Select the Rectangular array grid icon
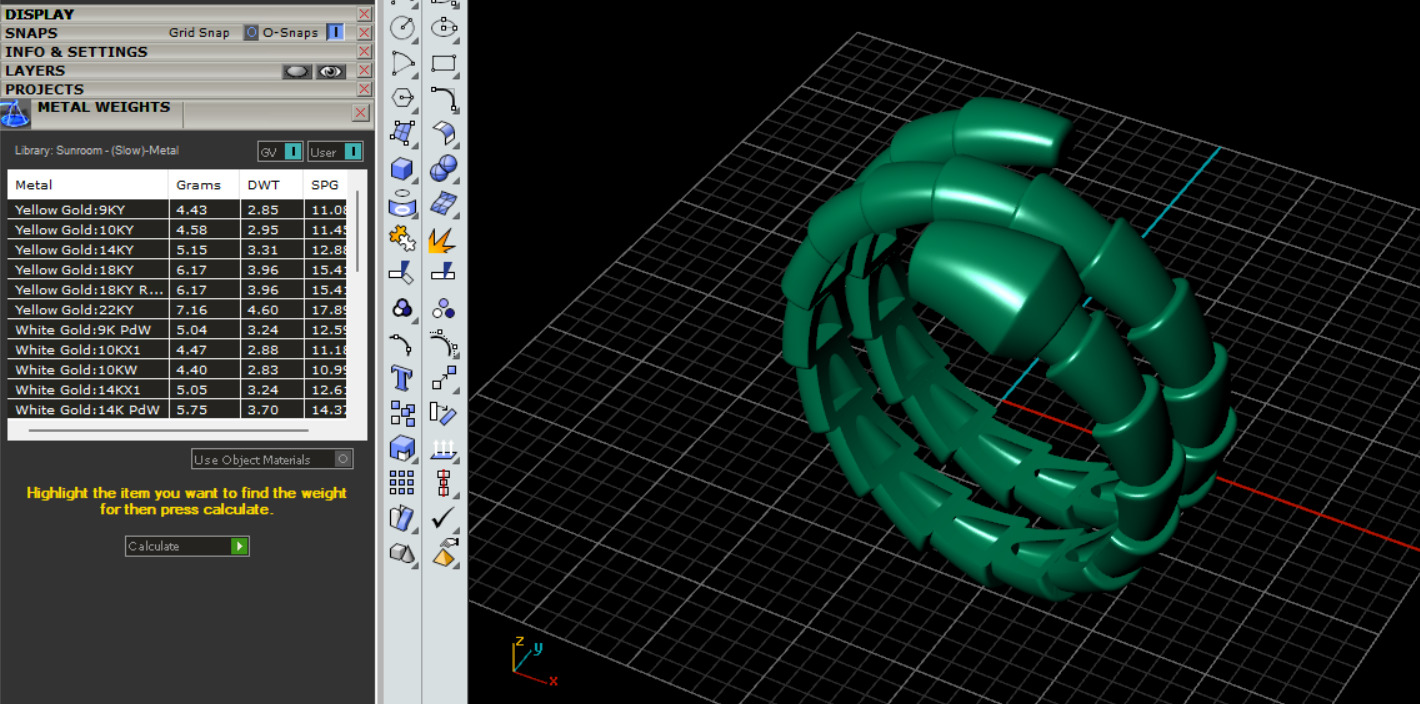Screen dimensions: 1420x704 [402, 482]
